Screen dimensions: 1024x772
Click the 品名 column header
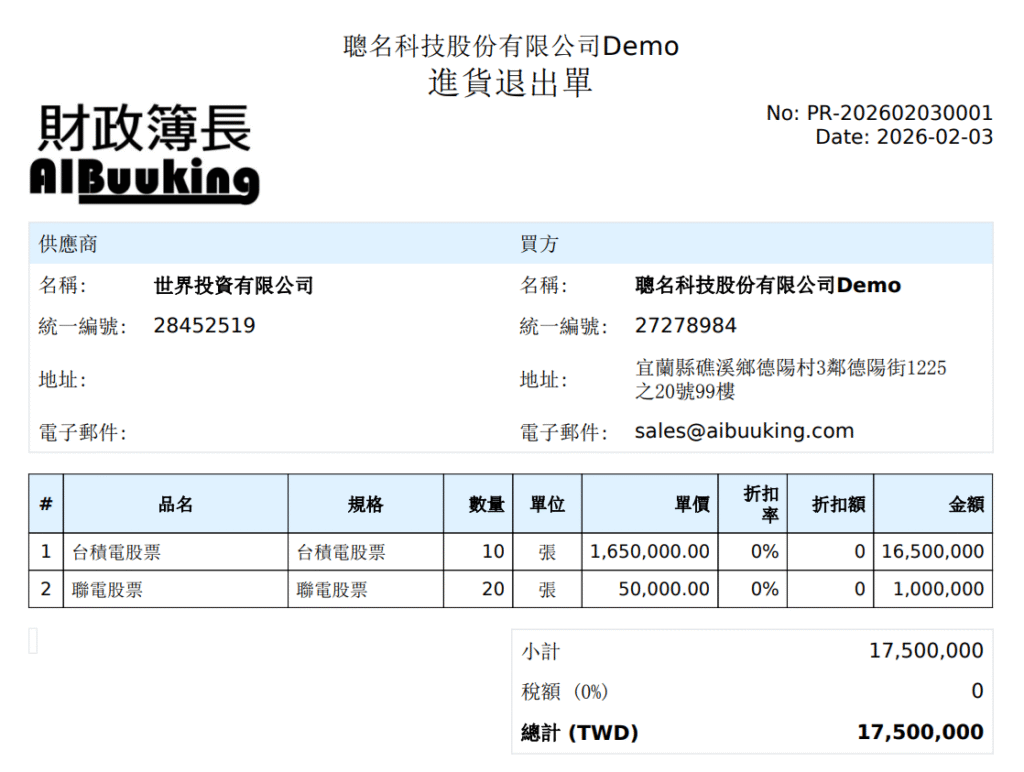coord(175,504)
